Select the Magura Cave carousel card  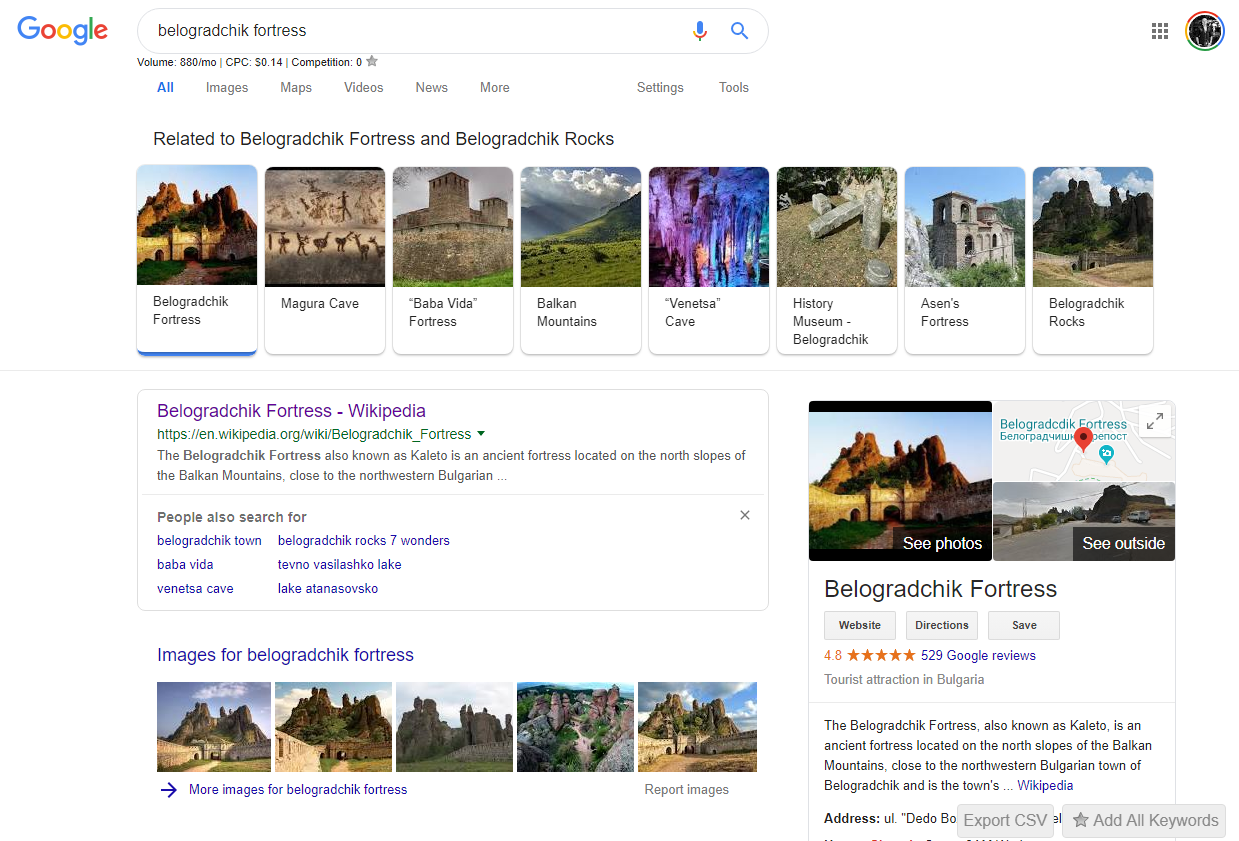(x=325, y=260)
